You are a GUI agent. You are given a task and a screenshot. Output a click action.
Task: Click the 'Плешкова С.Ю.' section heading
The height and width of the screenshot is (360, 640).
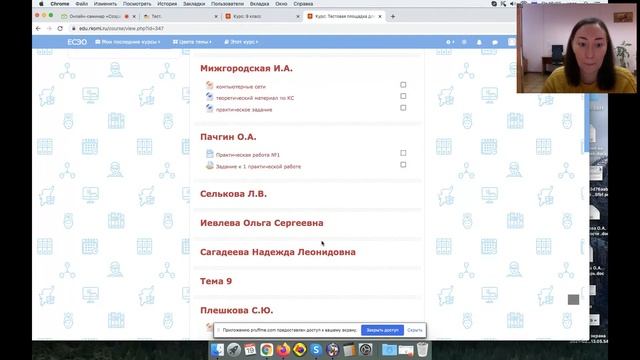pyautogui.click(x=236, y=310)
